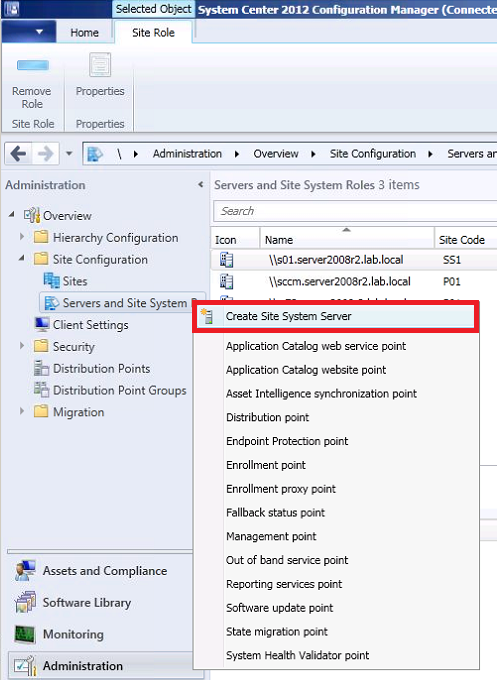Click Overview in the breadcrumb
Viewport: 497px width, 680px height.
coord(276,154)
